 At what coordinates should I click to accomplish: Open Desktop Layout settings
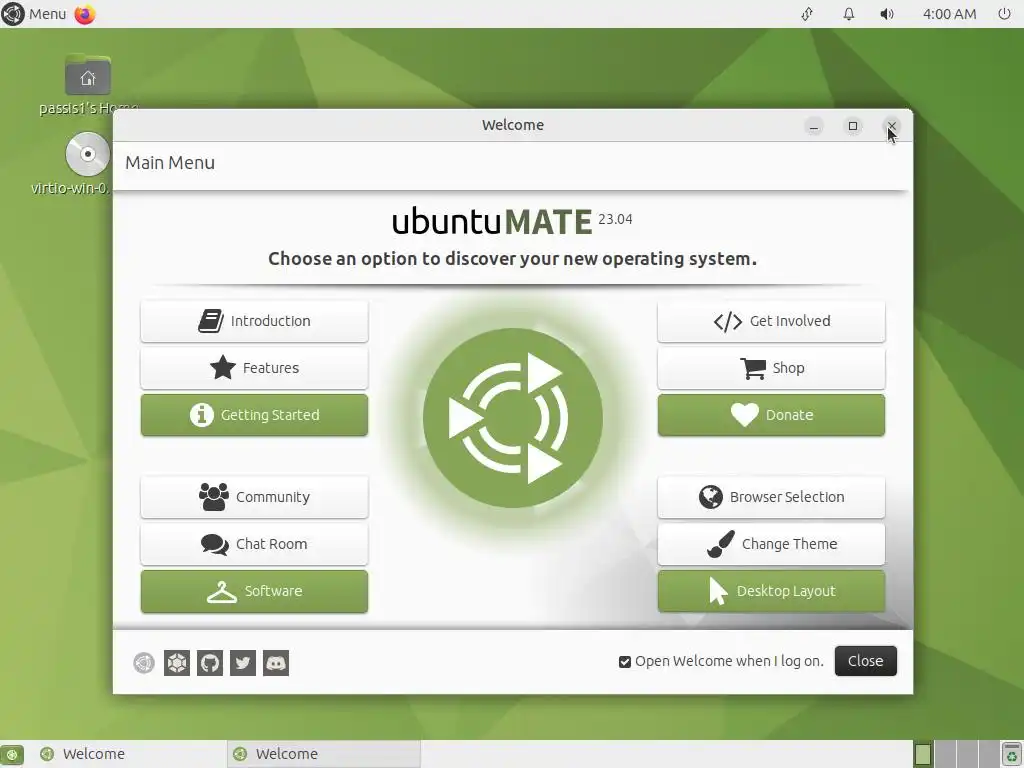point(771,592)
